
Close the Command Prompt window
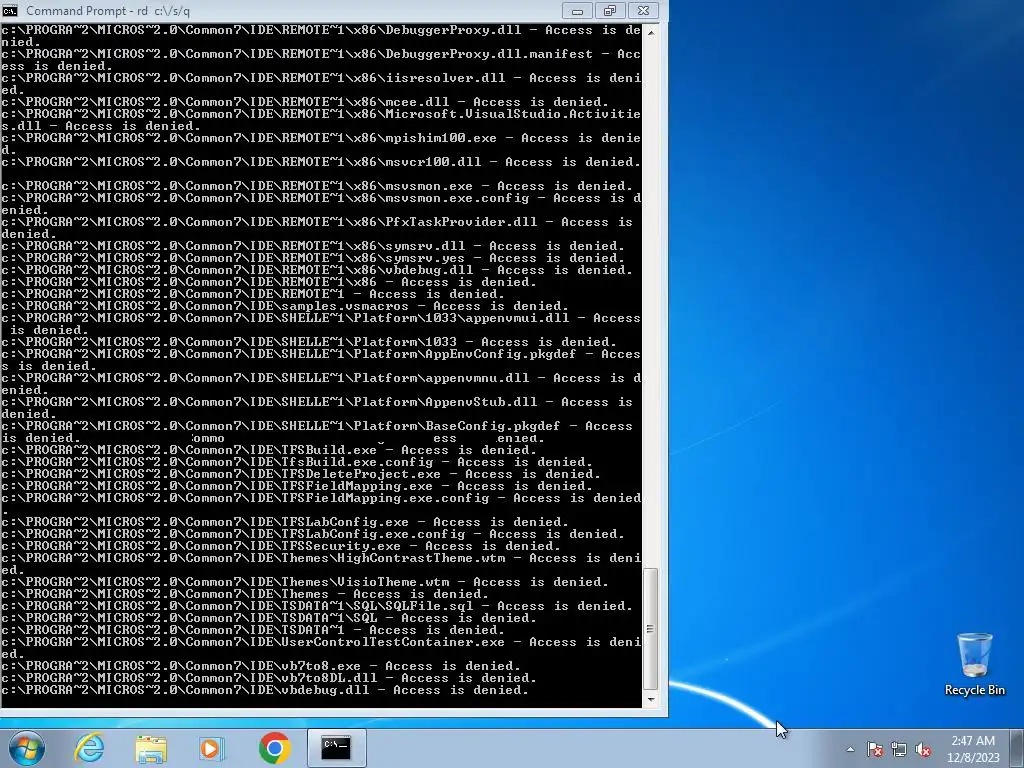pos(643,11)
